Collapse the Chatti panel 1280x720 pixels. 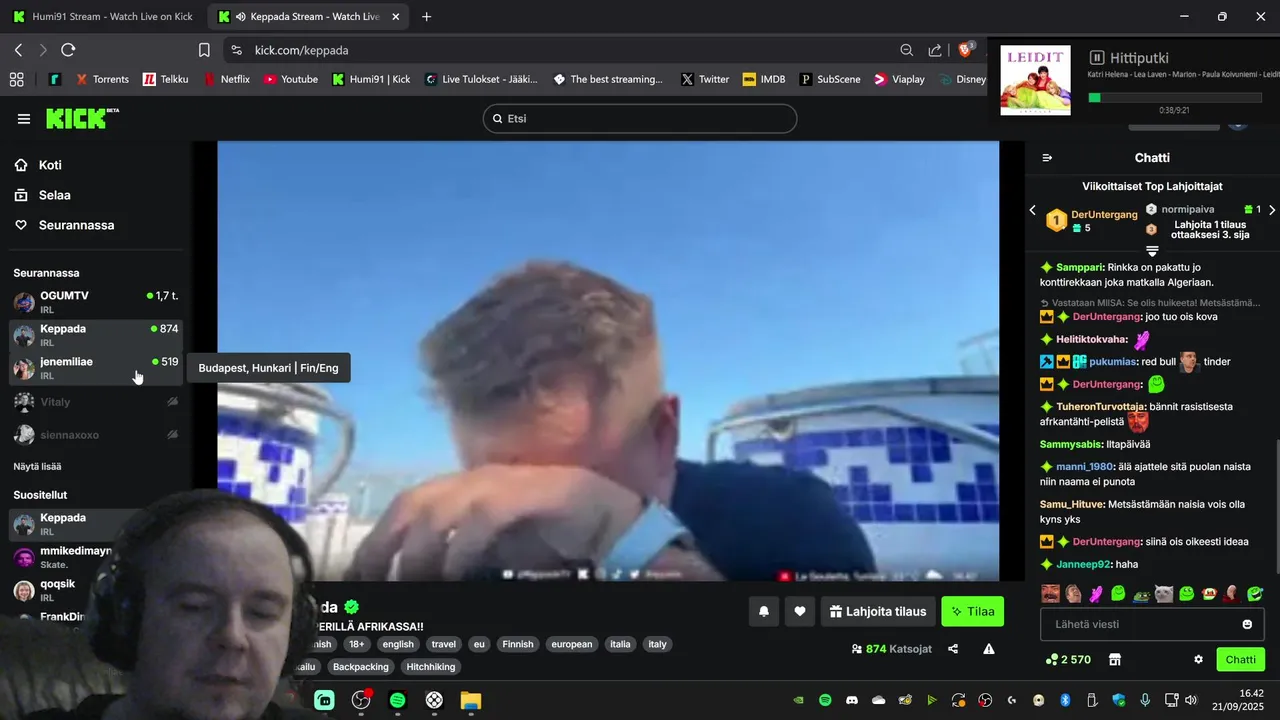tap(1047, 158)
